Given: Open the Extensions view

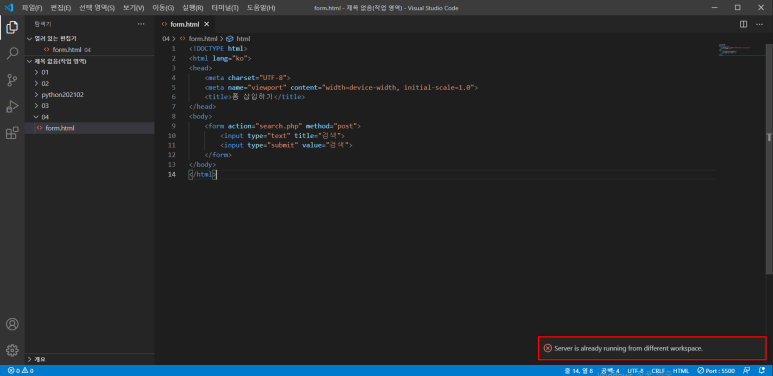Looking at the screenshot, I should (x=12, y=133).
